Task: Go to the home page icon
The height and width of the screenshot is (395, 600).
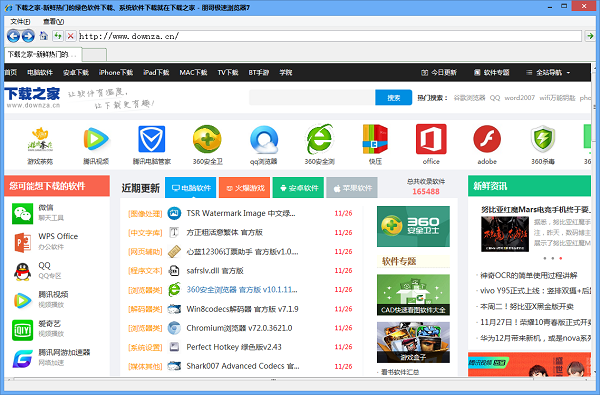Action: tap(44, 36)
